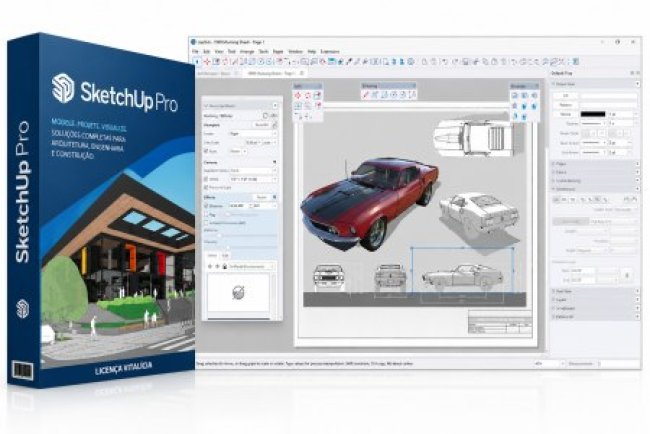Click the white fill color swatch beside Fill

coord(609,96)
